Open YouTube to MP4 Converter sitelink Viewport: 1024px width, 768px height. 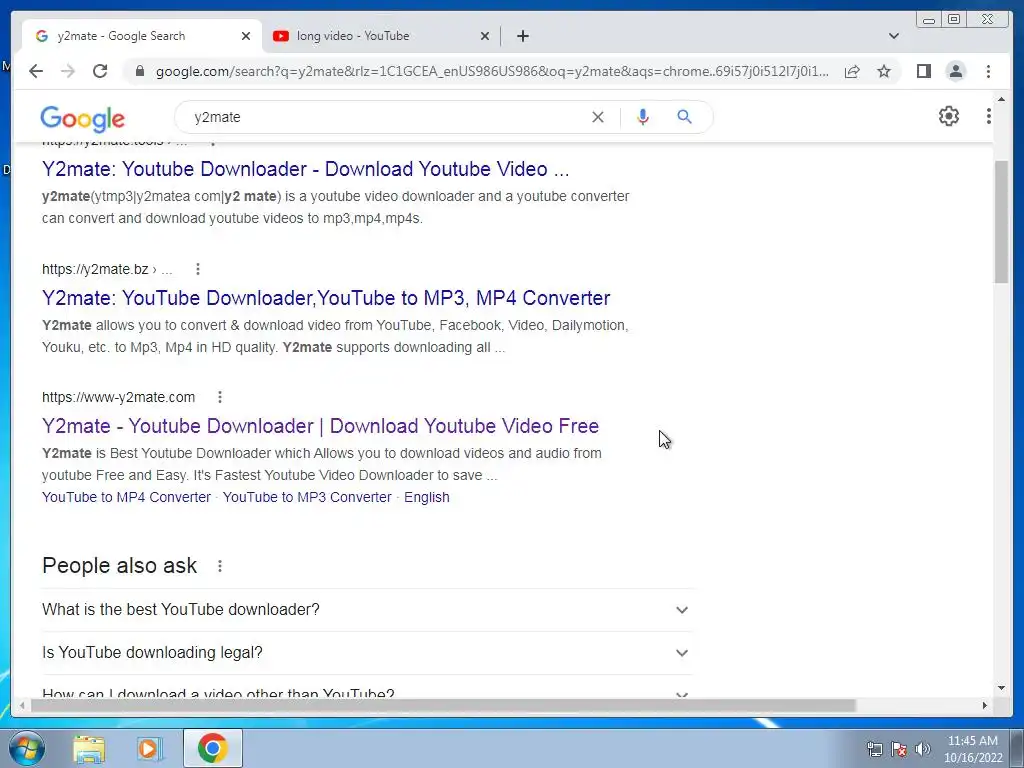point(127,497)
